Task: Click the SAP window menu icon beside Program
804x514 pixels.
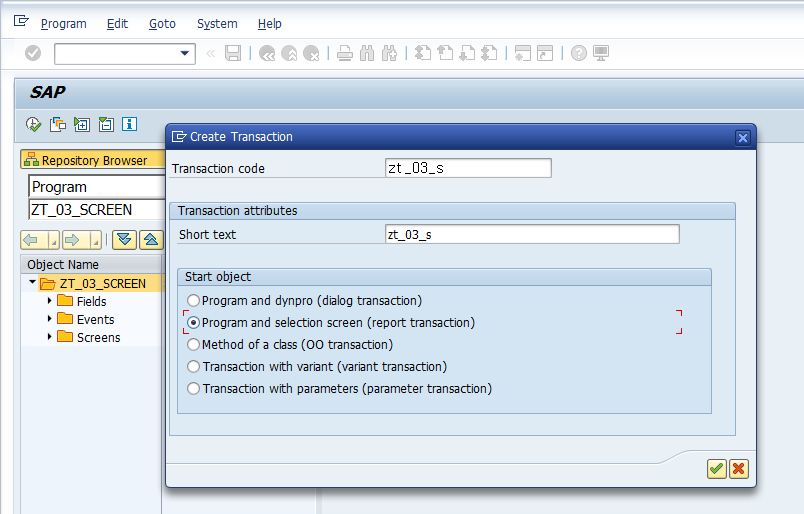Action: [x=21, y=21]
